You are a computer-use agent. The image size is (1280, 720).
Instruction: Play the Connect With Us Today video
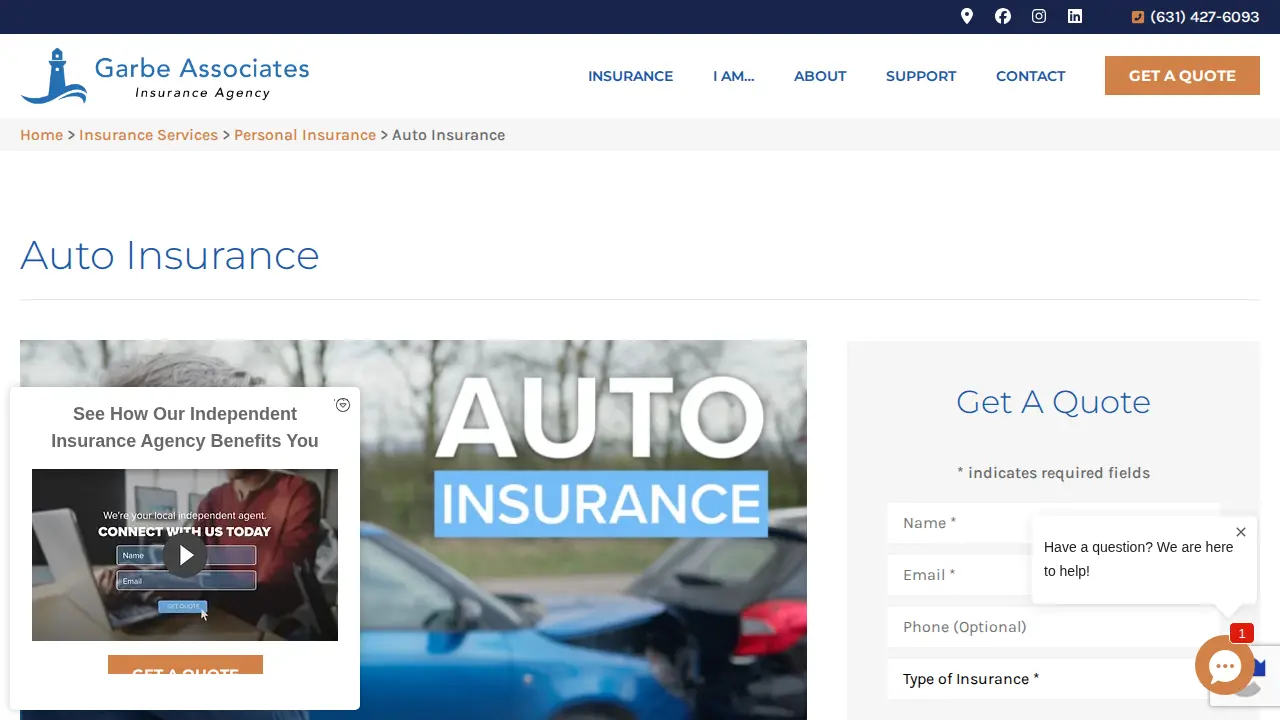click(x=185, y=555)
